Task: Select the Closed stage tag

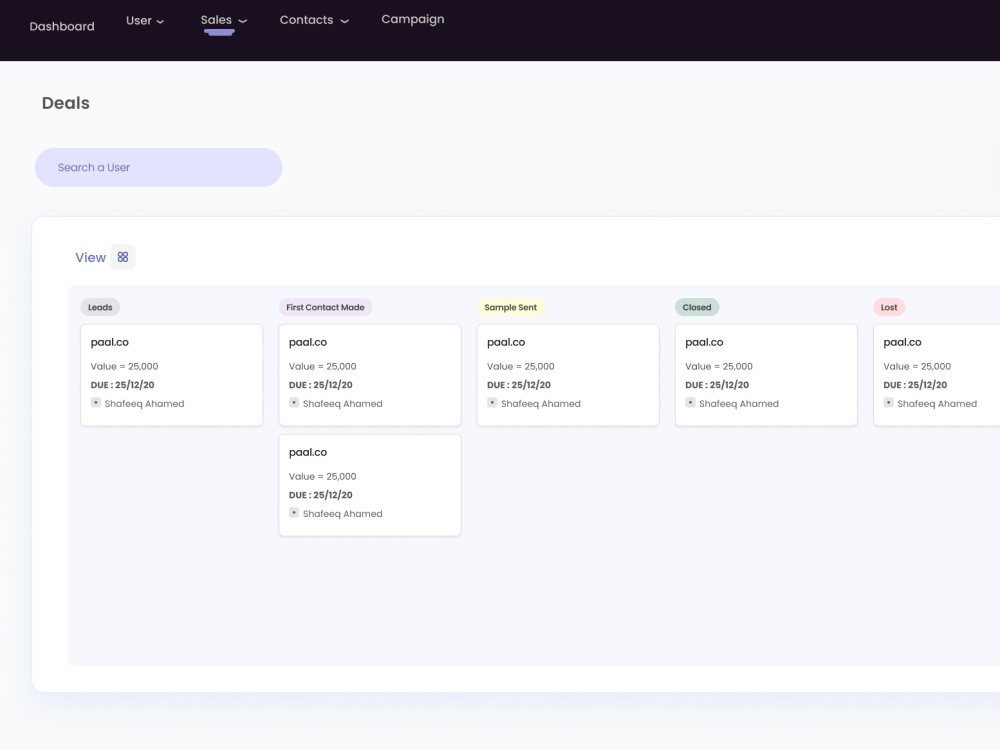Action: [696, 307]
